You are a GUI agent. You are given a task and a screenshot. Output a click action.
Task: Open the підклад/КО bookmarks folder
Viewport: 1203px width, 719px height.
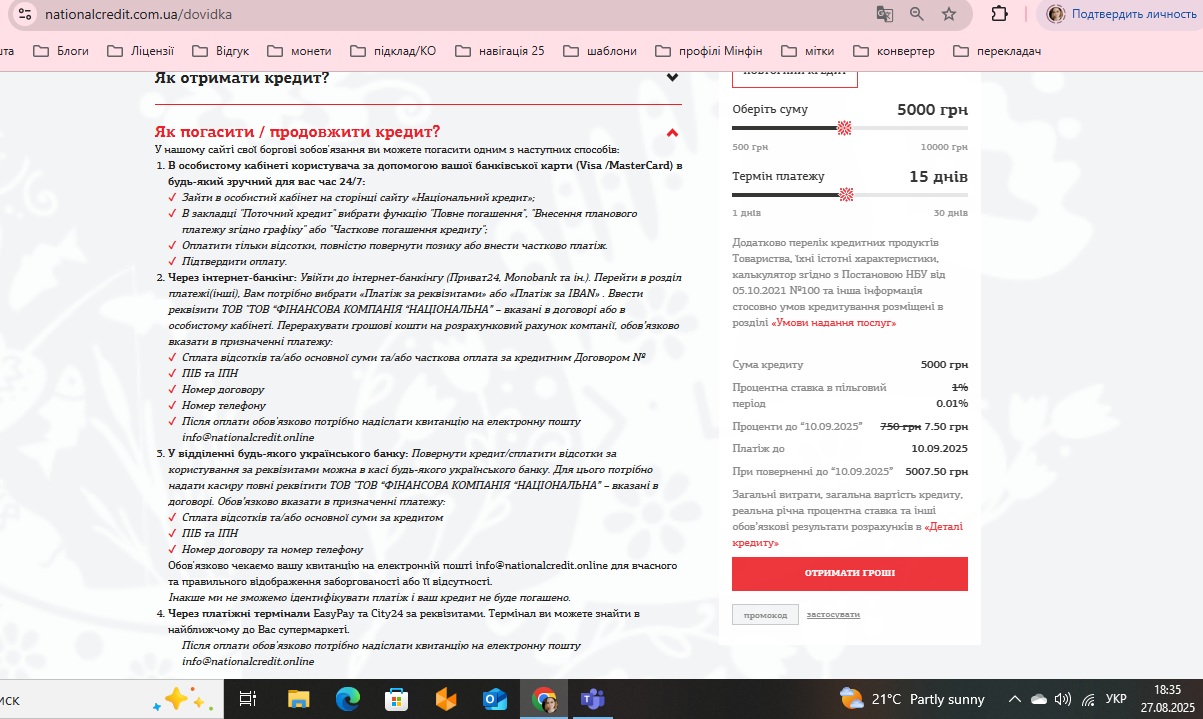392,51
